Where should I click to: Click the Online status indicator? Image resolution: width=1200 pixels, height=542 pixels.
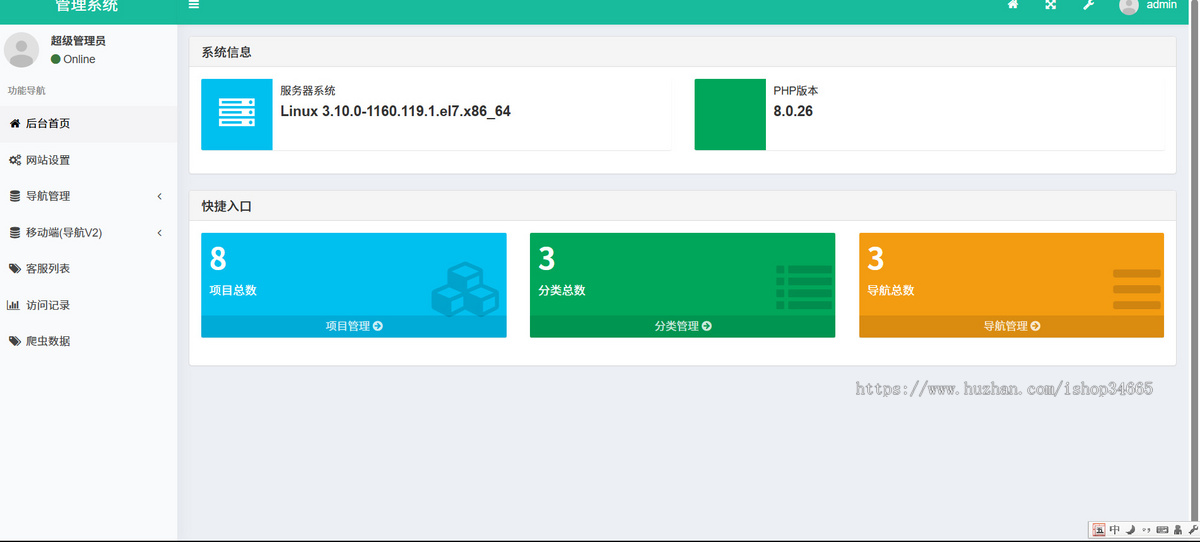73,59
